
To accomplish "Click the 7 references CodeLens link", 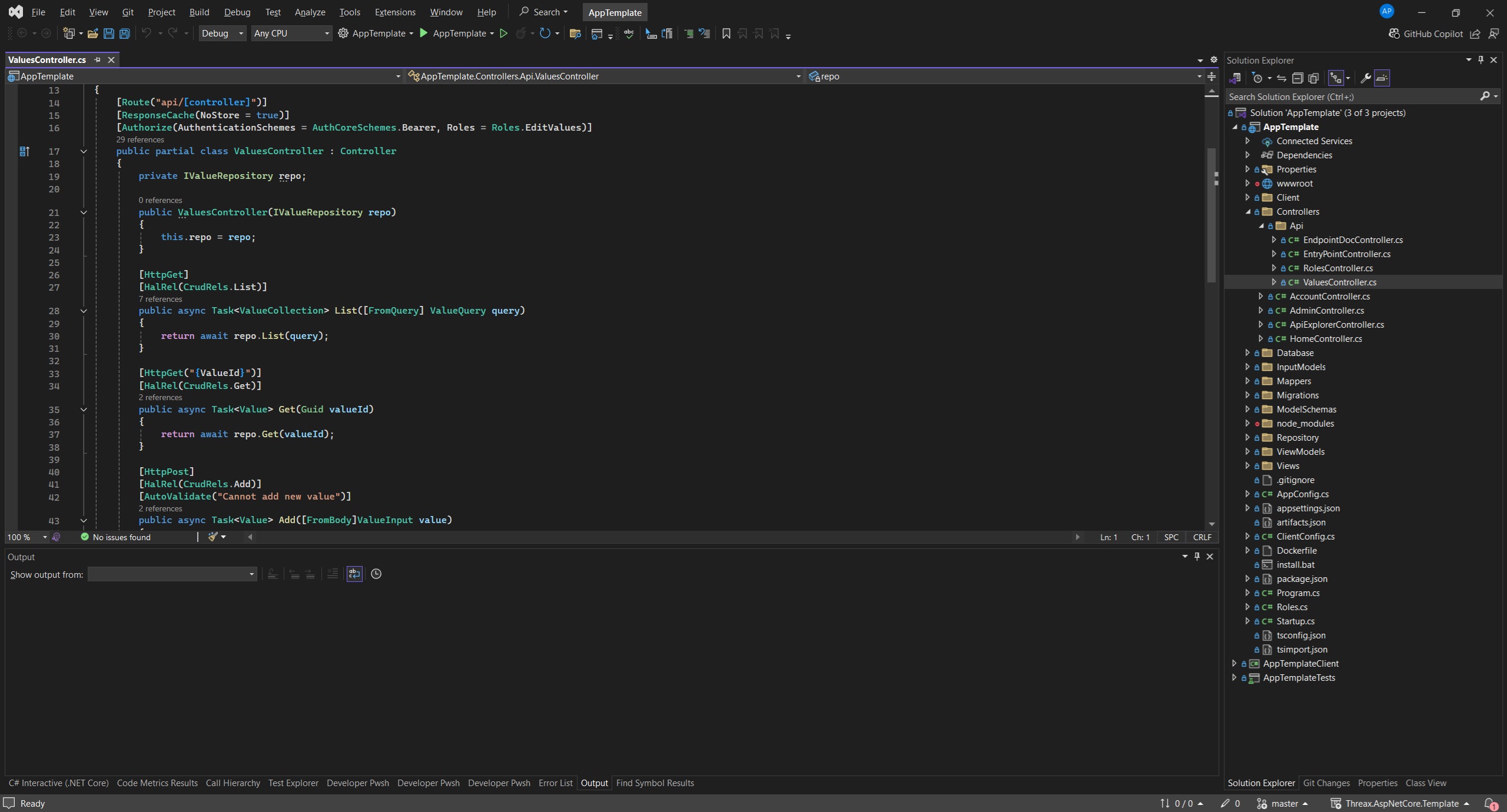I will (x=160, y=299).
